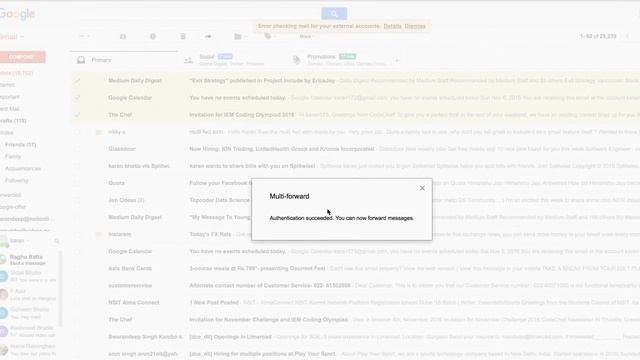Click the Multi-forward arrow icon in the toolbar
The image size is (640, 360).
click(208, 36)
